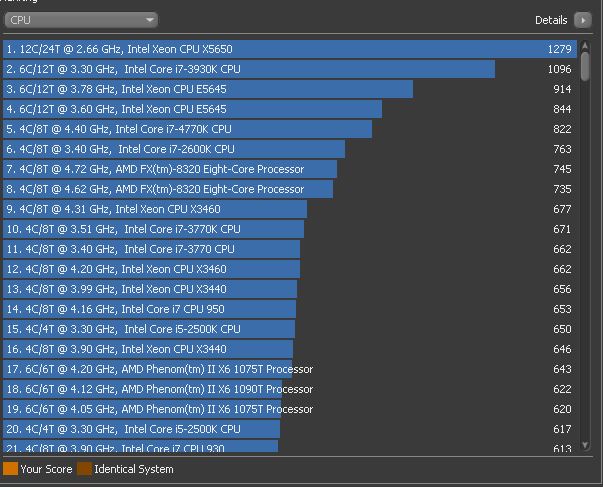Image resolution: width=603 pixels, height=487 pixels.
Task: Click the Details arrow button
Action: [x=583, y=20]
